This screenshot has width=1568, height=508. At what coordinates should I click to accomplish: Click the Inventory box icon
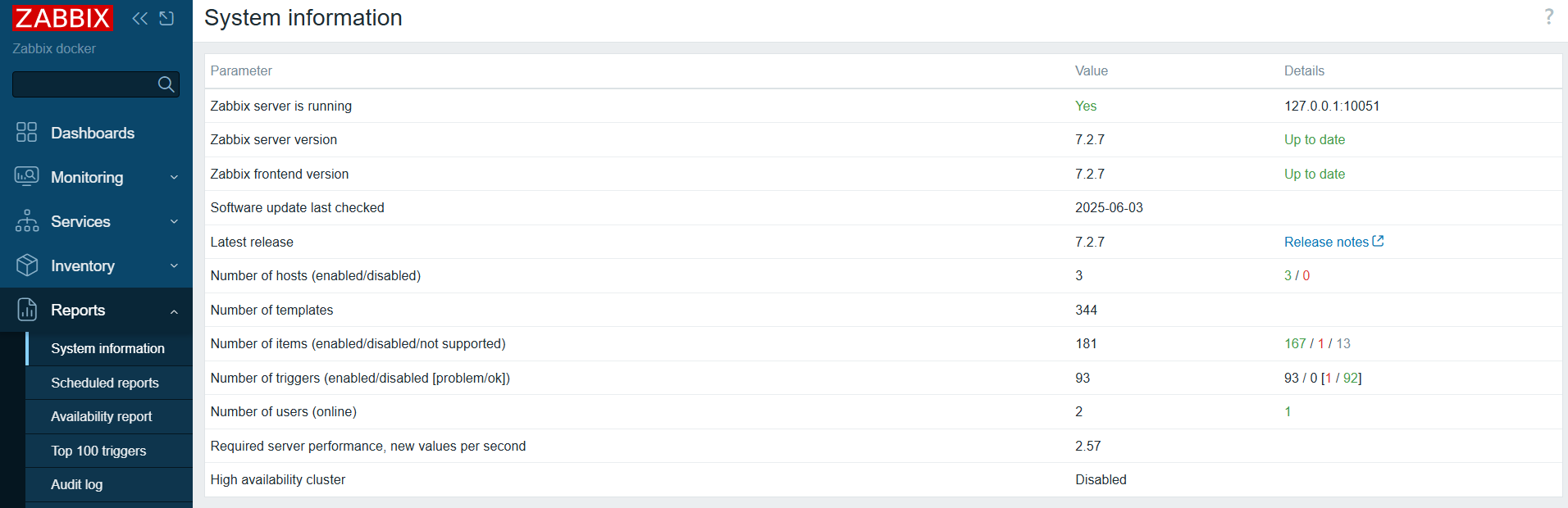[27, 265]
